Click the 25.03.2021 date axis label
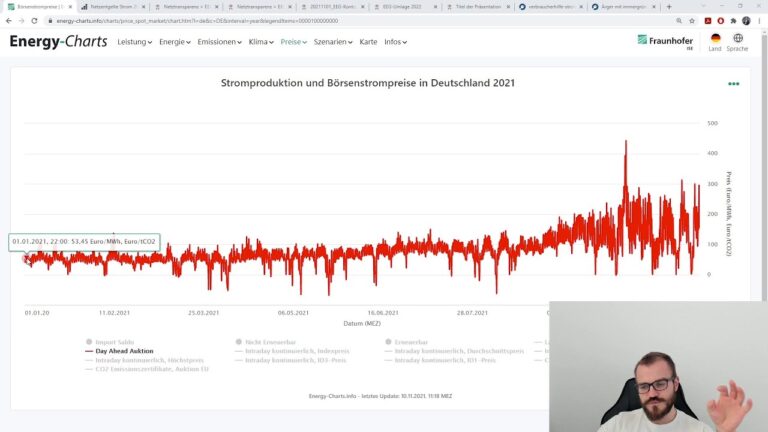This screenshot has height=432, width=768. click(204, 312)
